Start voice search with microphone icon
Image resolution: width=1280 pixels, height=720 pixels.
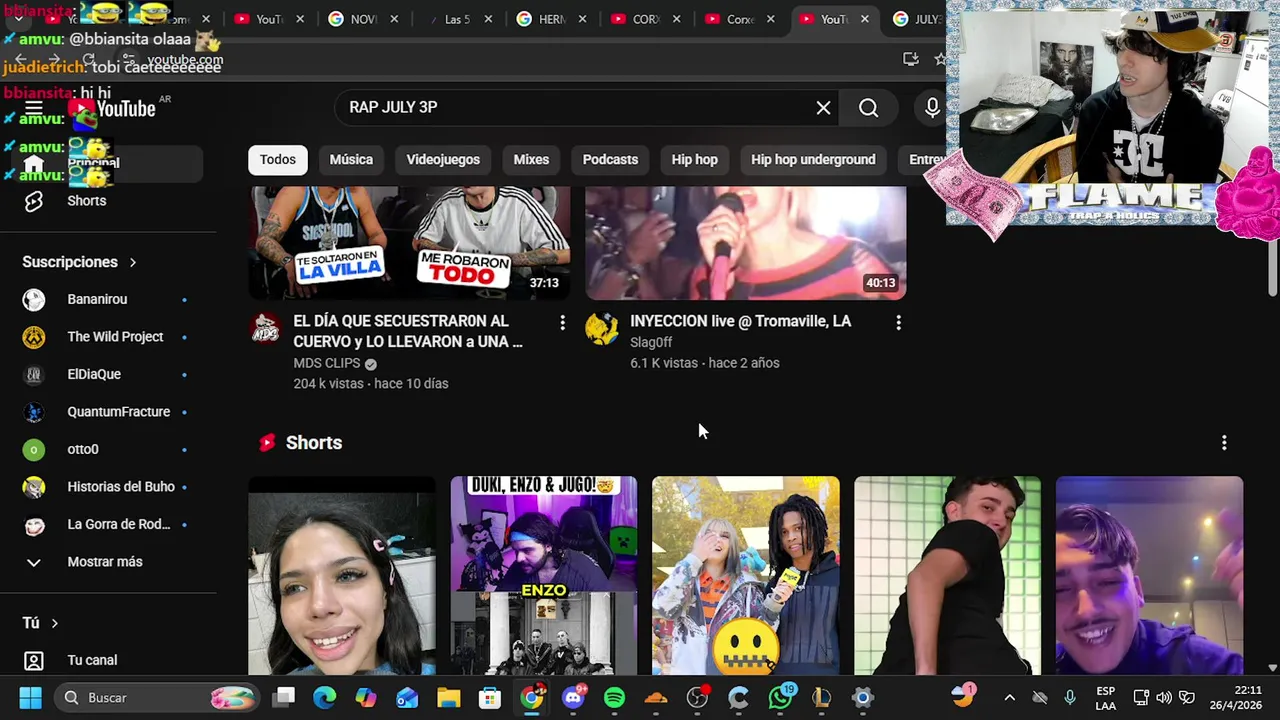click(x=932, y=108)
